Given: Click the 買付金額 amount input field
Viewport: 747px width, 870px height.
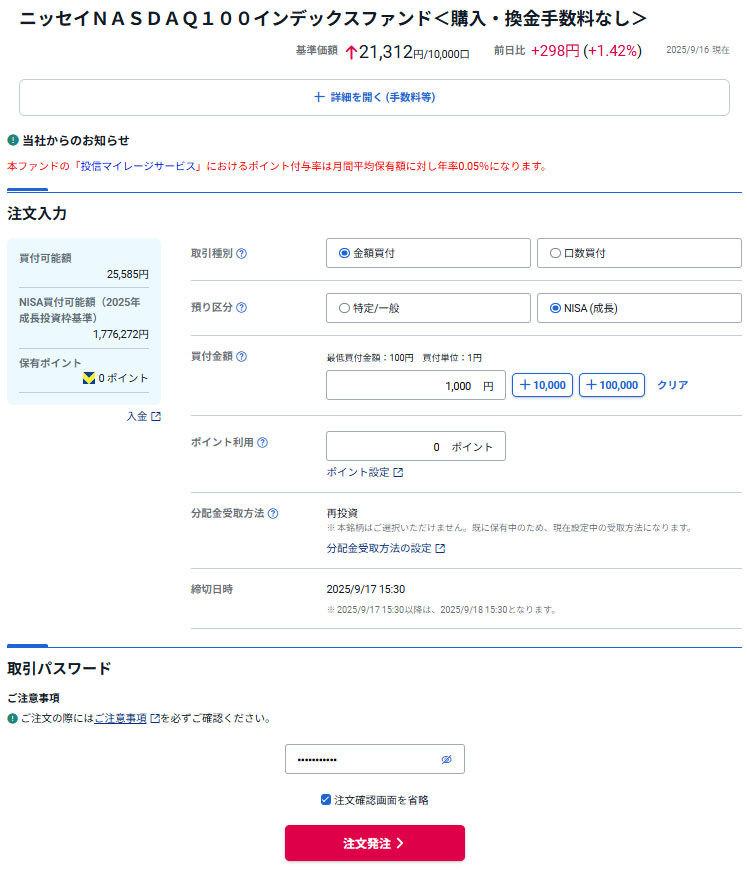Looking at the screenshot, I should 415,386.
